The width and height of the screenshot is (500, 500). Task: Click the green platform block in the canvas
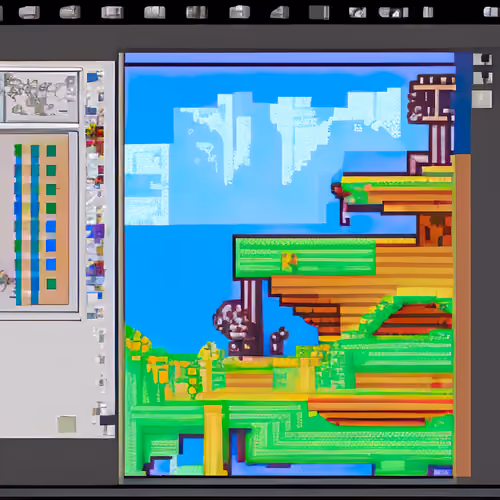coord(305,257)
